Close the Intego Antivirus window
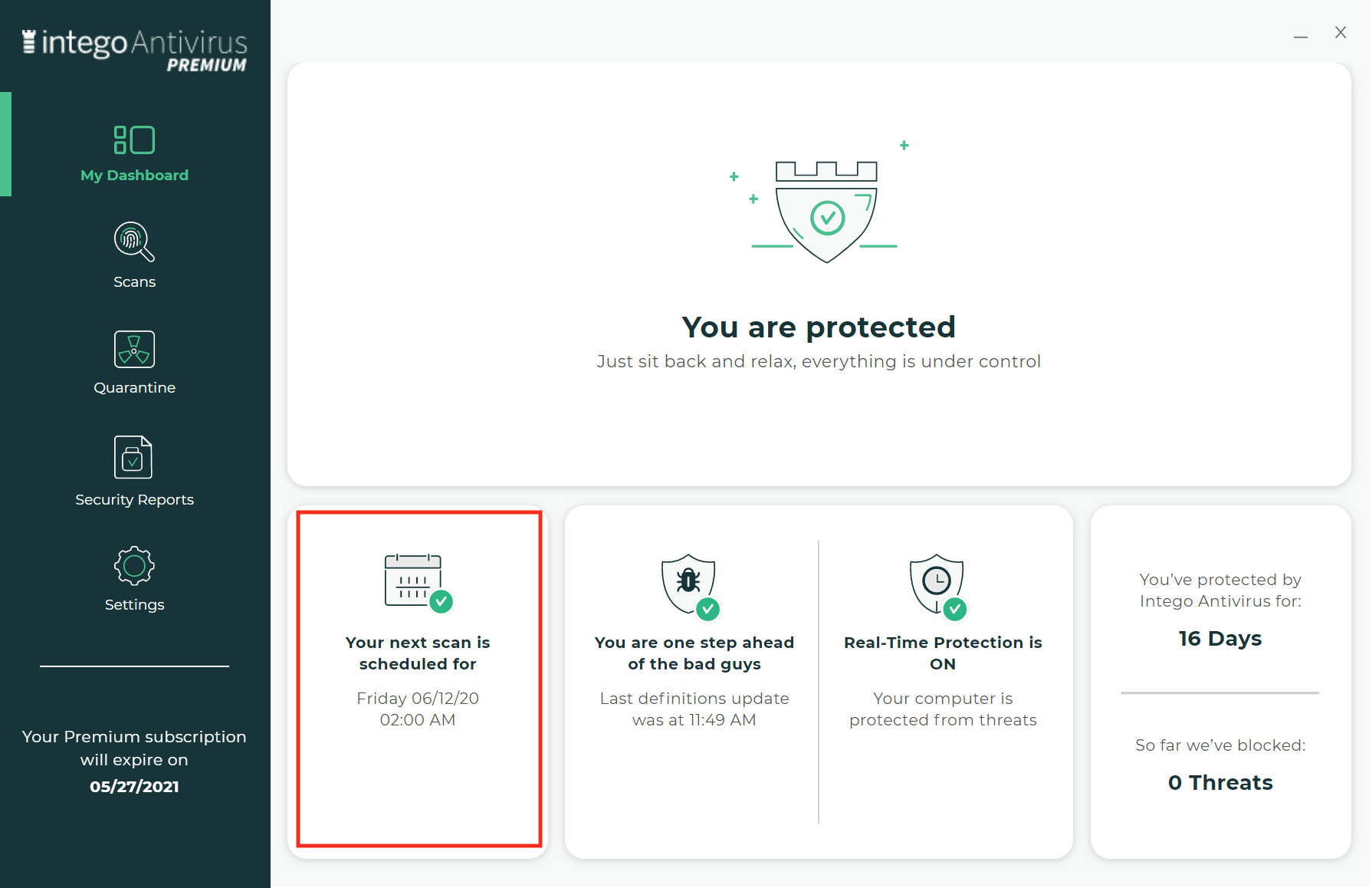This screenshot has height=888, width=1372. [1341, 32]
